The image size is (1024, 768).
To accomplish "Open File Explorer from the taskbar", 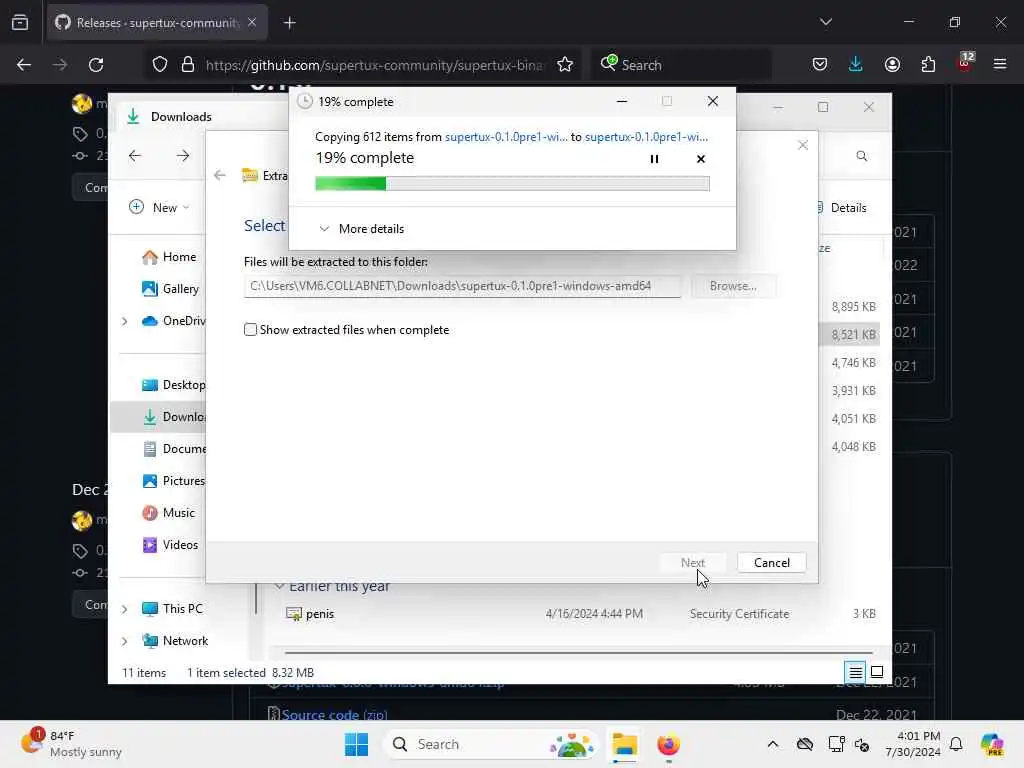I will coord(624,744).
